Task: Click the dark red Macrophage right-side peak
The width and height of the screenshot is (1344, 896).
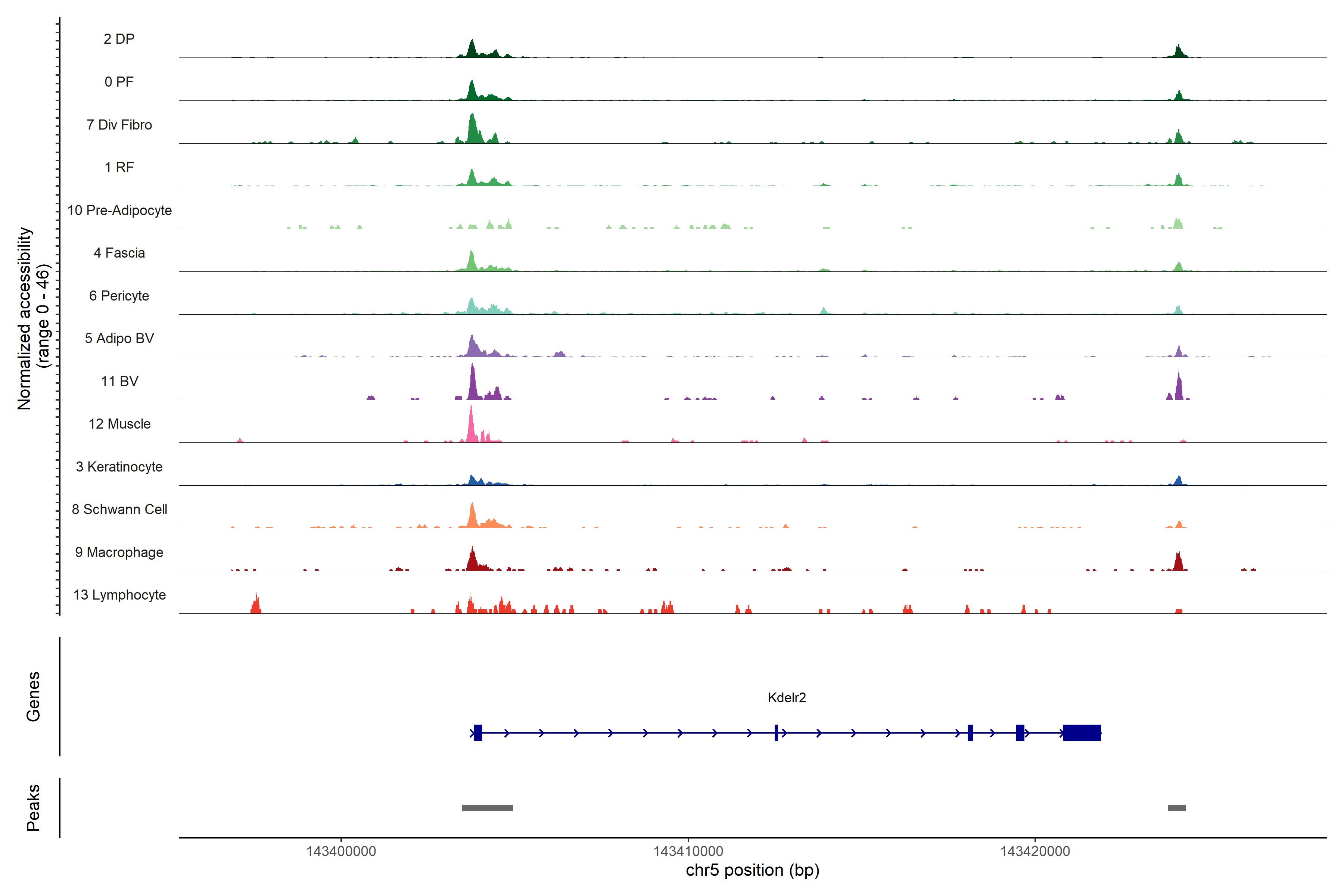Action: coord(1178,562)
